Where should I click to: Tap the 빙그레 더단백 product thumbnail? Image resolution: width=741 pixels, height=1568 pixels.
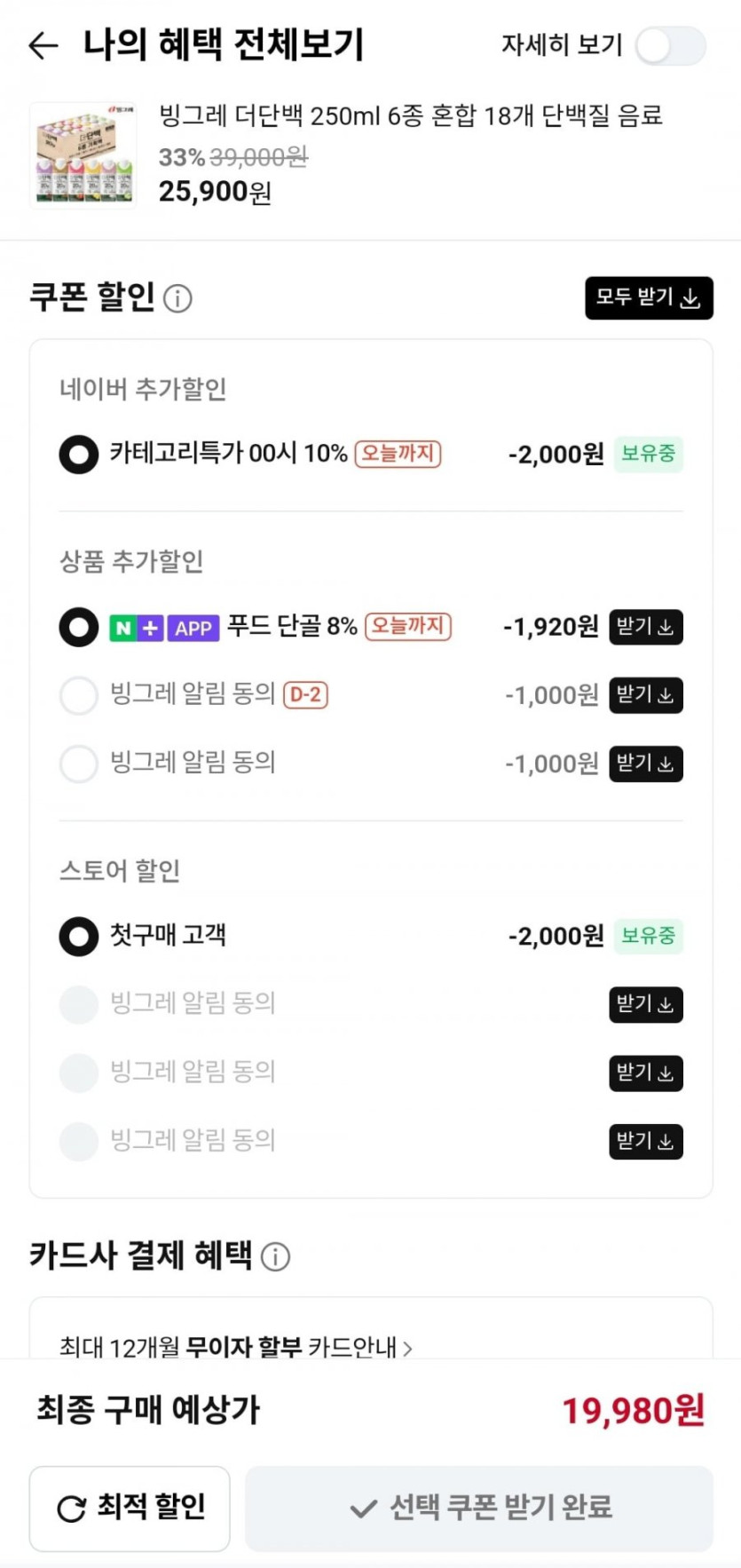coord(83,155)
